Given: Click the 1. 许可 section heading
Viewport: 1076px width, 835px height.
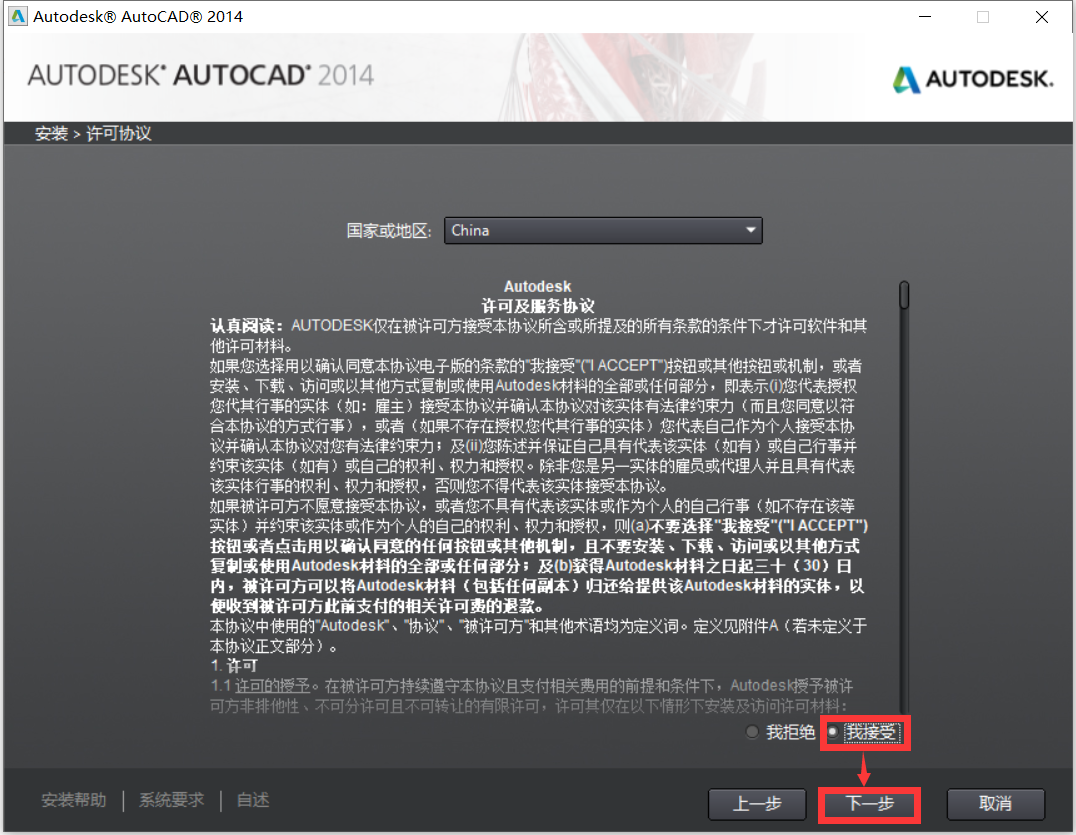Looking at the screenshot, I should (234, 666).
